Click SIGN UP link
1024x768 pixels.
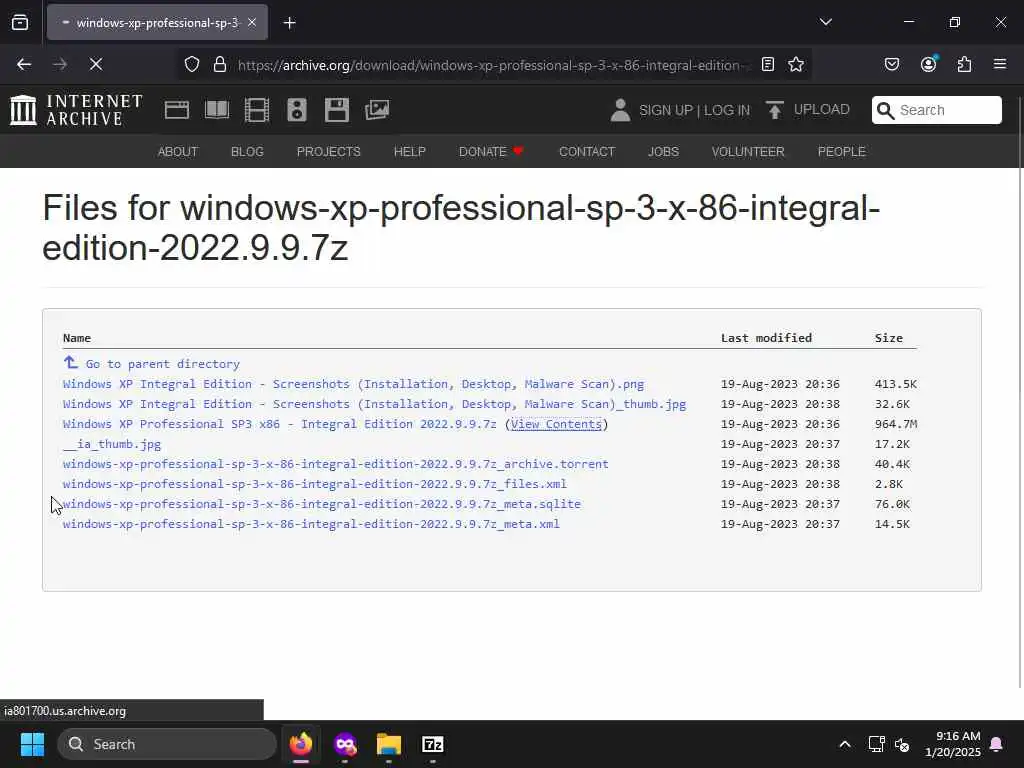pos(666,110)
